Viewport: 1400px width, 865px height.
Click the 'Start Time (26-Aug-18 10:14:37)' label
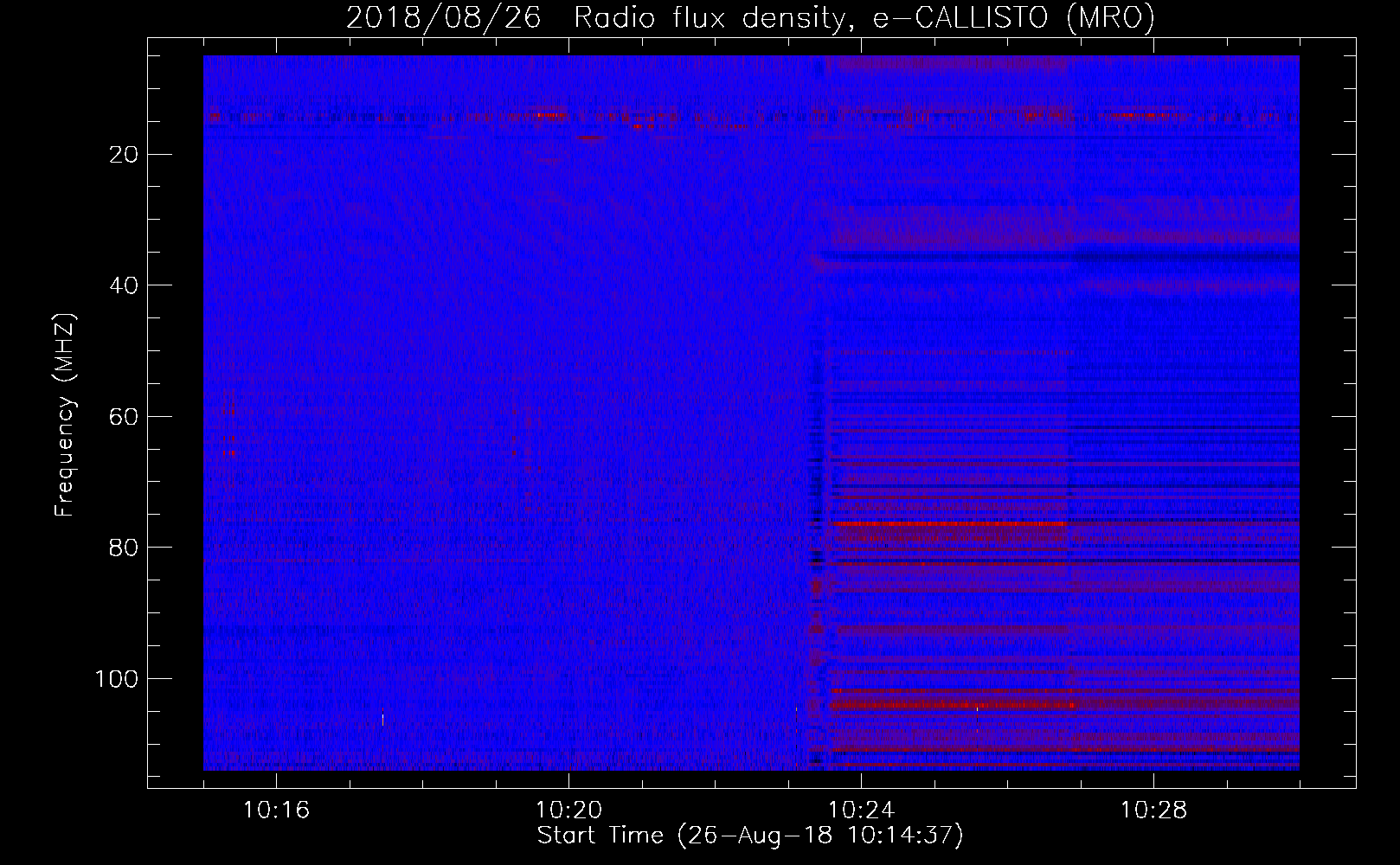(x=750, y=836)
